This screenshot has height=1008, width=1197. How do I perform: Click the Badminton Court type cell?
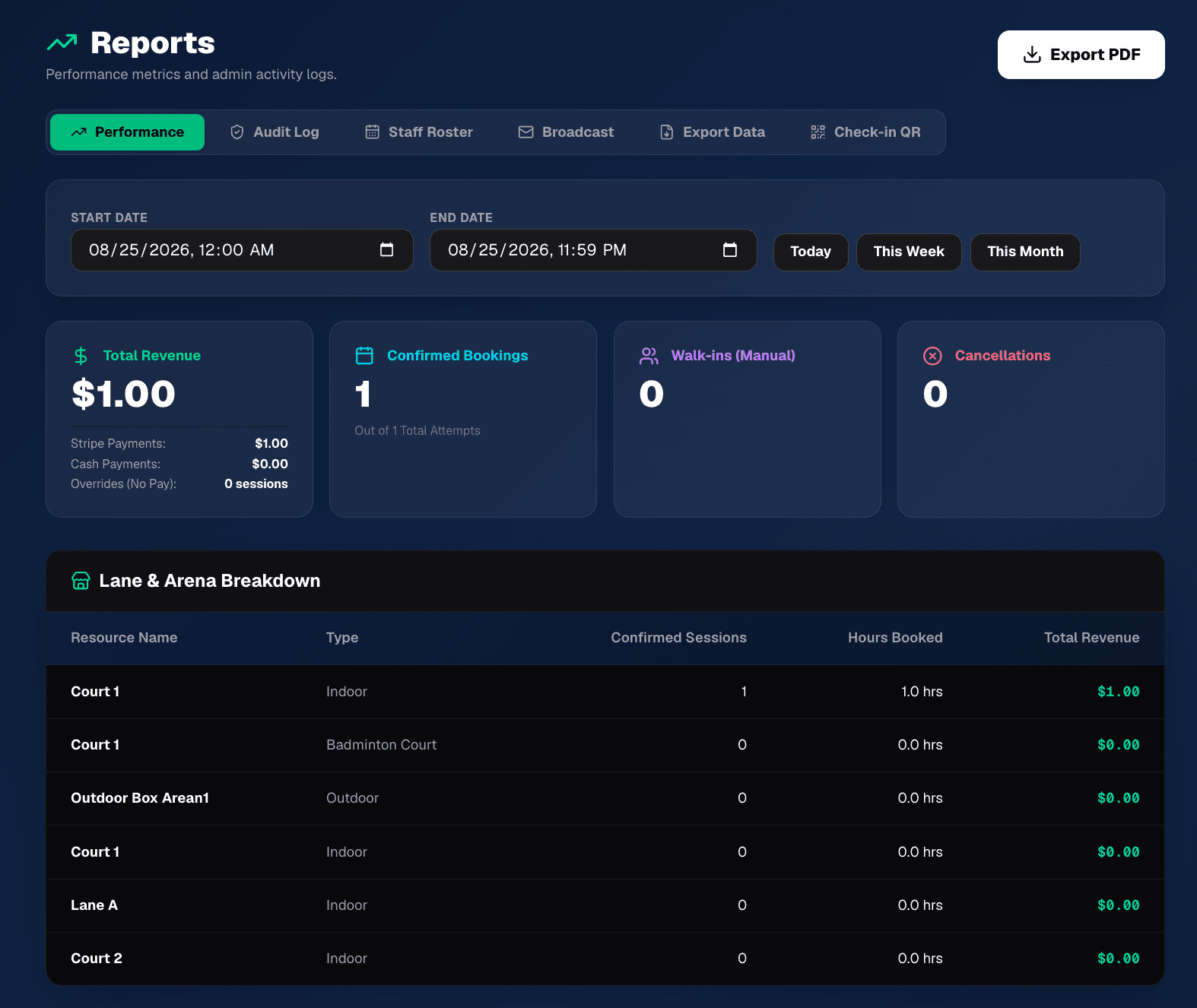point(382,745)
